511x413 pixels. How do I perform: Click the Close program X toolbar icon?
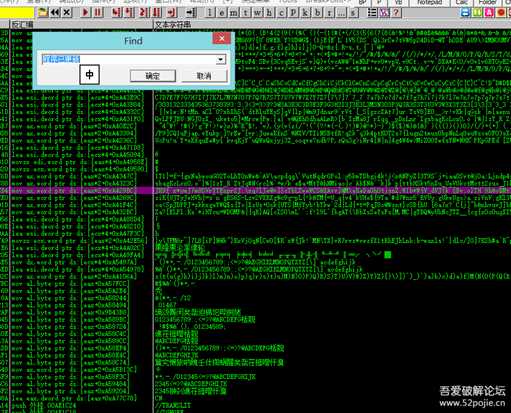67,13
